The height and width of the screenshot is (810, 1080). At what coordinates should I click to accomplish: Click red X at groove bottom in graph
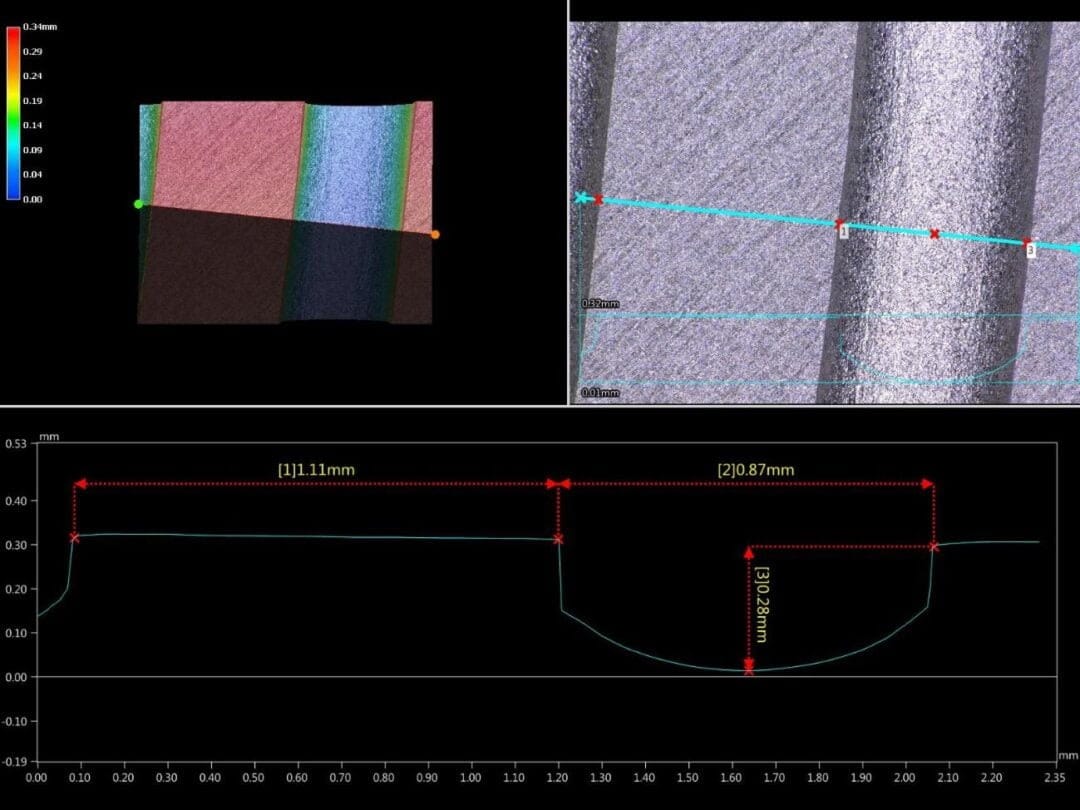pyautogui.click(x=749, y=669)
